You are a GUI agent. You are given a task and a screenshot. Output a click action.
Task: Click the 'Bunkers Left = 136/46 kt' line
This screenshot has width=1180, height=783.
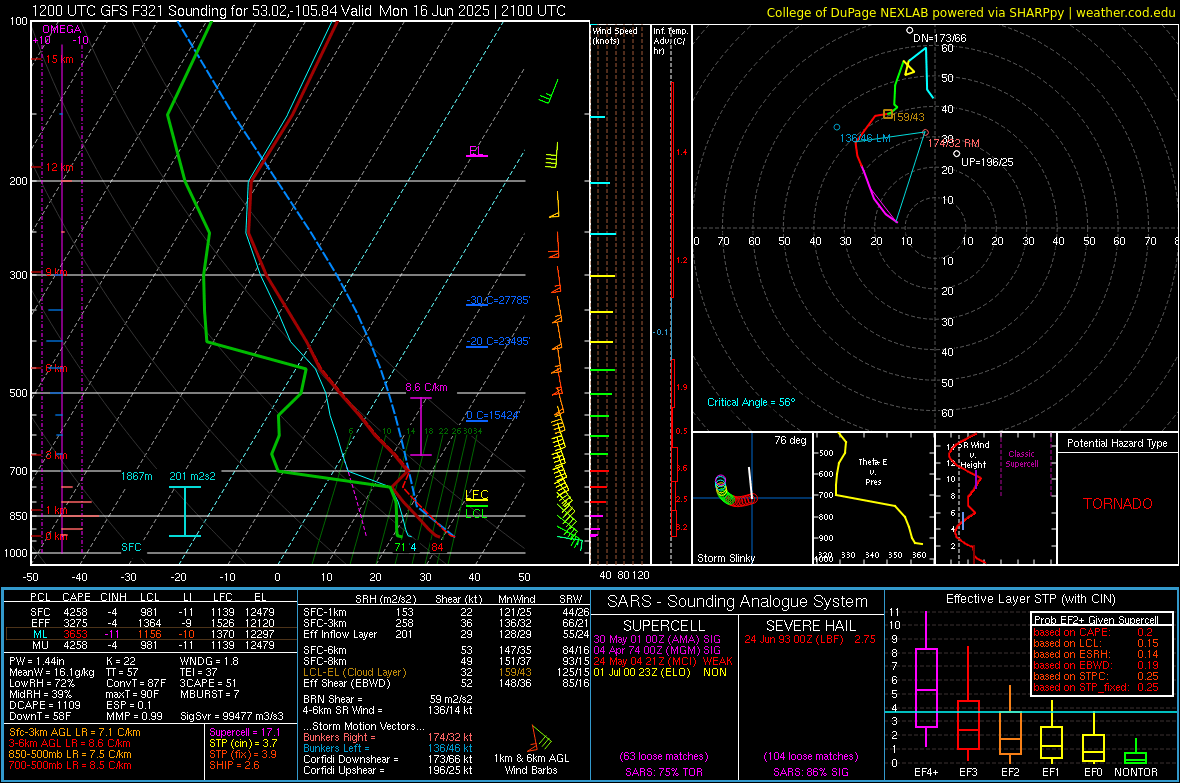(388, 748)
